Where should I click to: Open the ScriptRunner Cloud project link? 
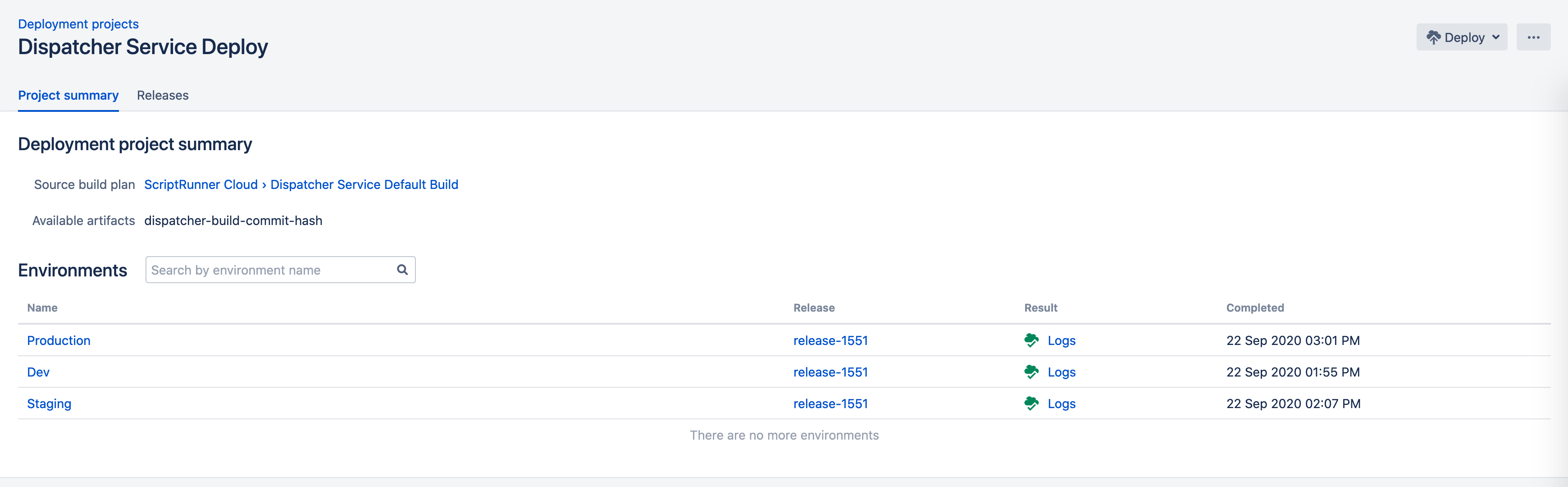point(201,185)
